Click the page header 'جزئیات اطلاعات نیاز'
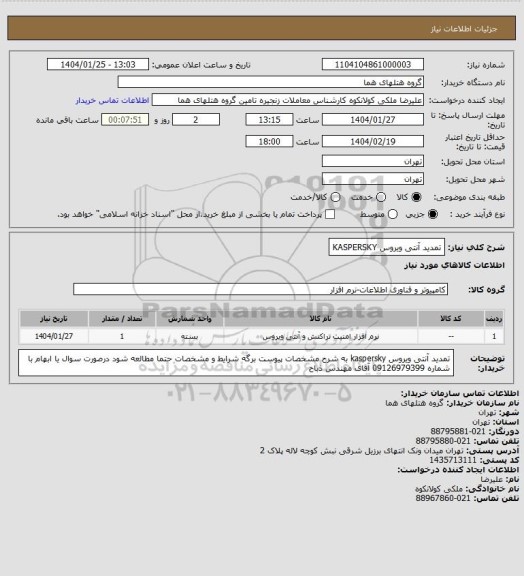524x576 pixels. pos(464,29)
